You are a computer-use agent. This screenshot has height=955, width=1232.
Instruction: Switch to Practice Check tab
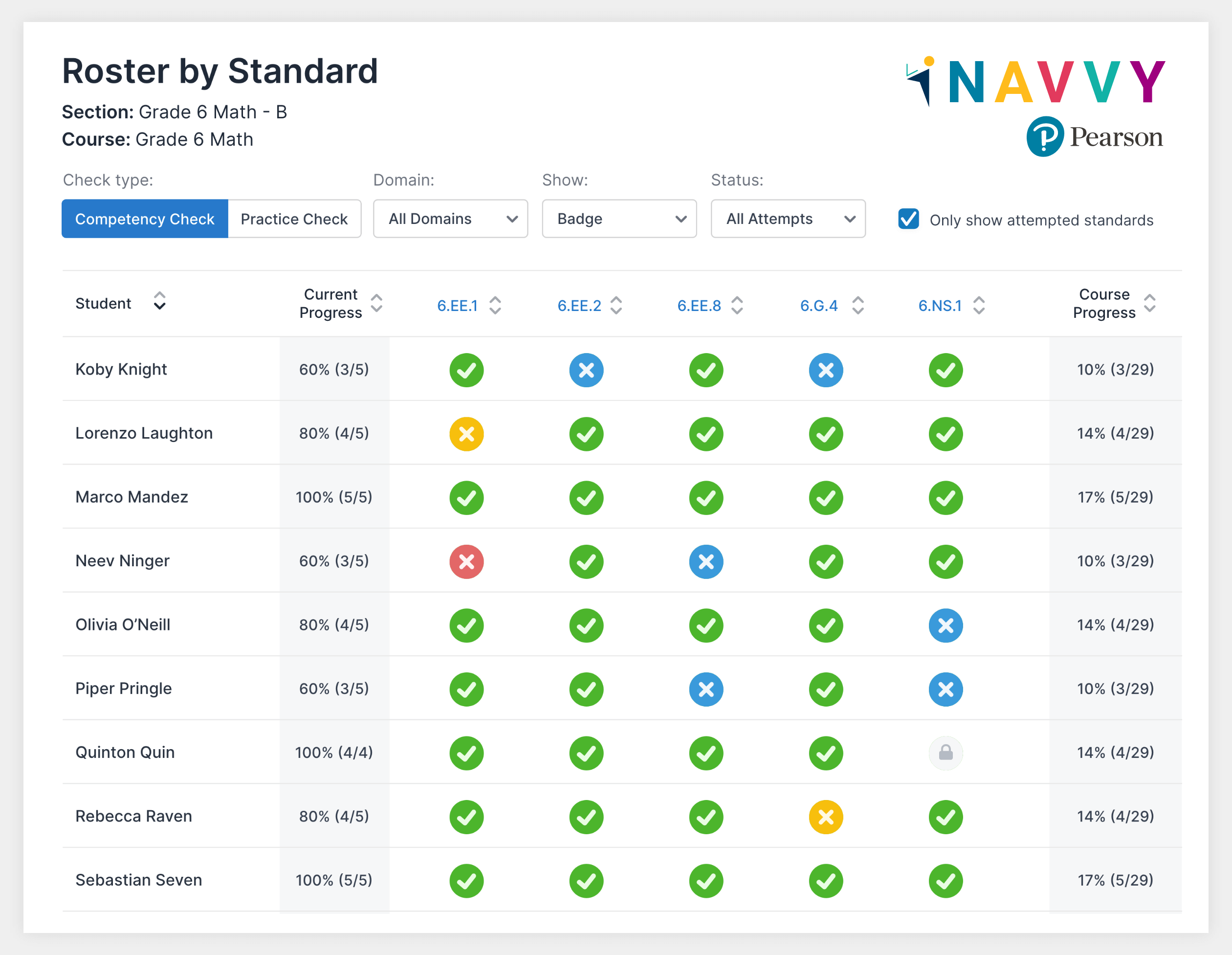294,219
